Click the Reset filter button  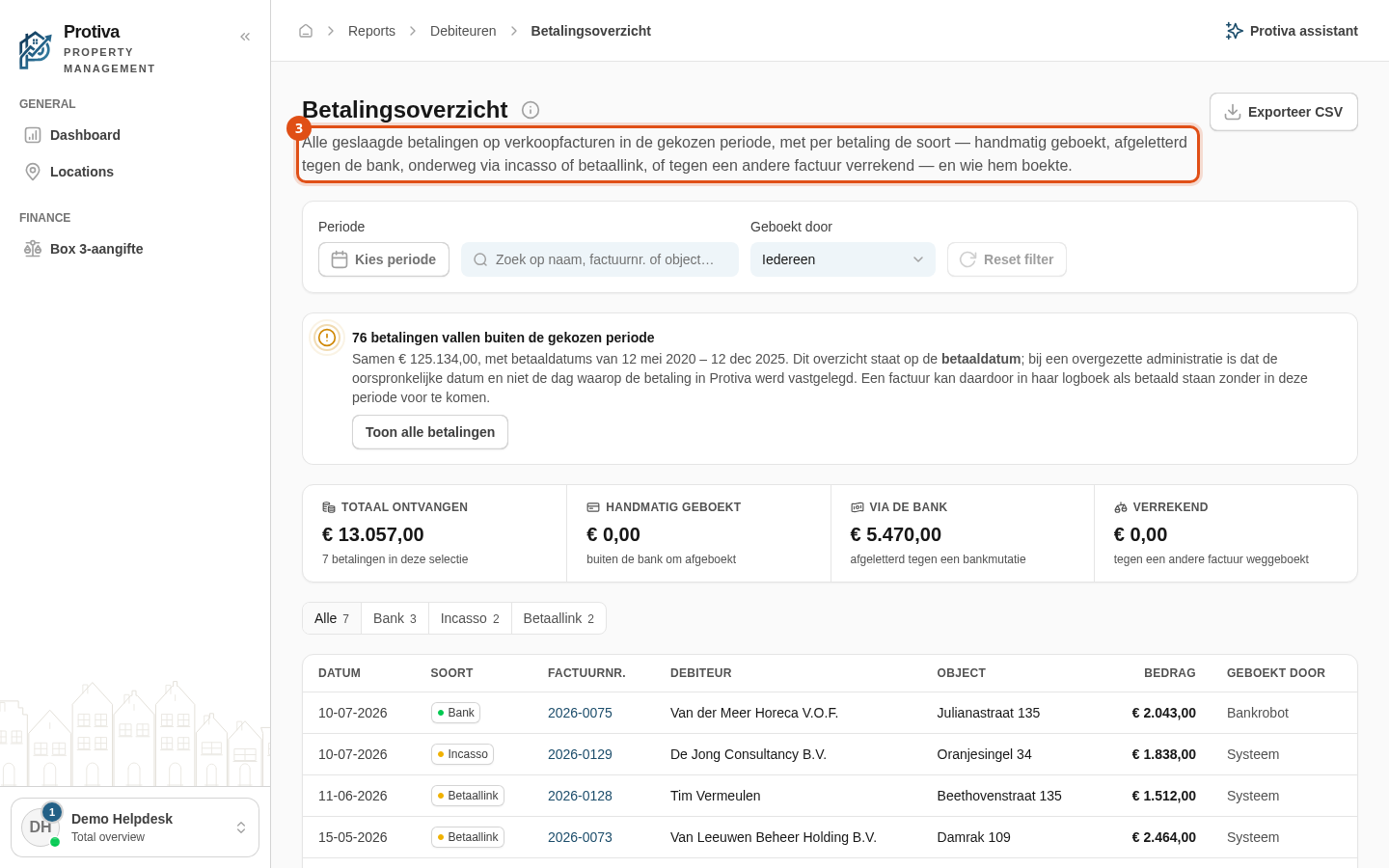click(x=1007, y=259)
